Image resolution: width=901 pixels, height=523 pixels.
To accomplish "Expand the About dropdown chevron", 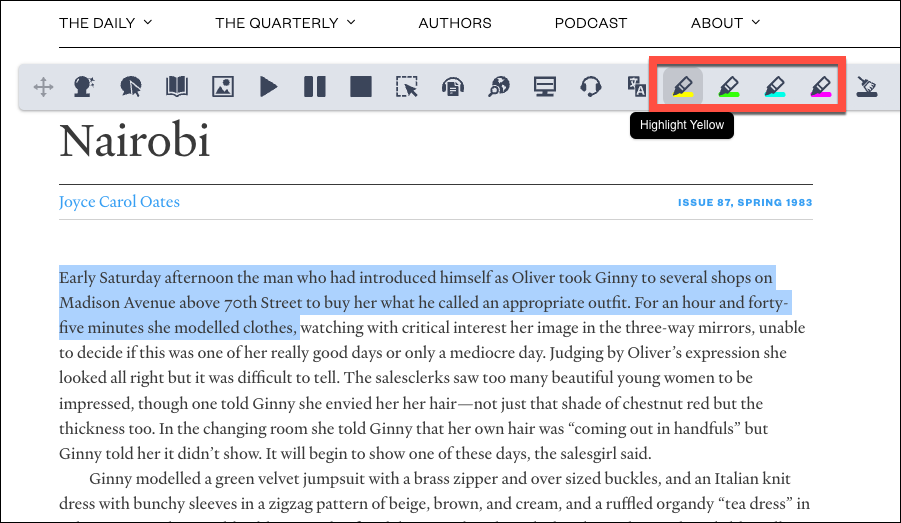I will tap(756, 22).
